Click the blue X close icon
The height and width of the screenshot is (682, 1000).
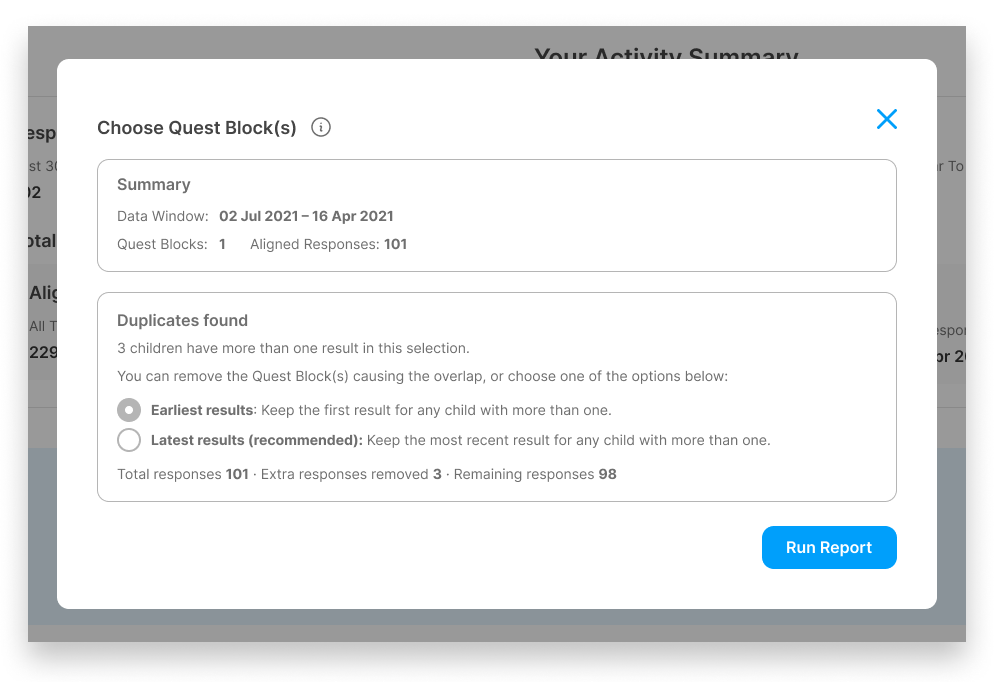886,119
